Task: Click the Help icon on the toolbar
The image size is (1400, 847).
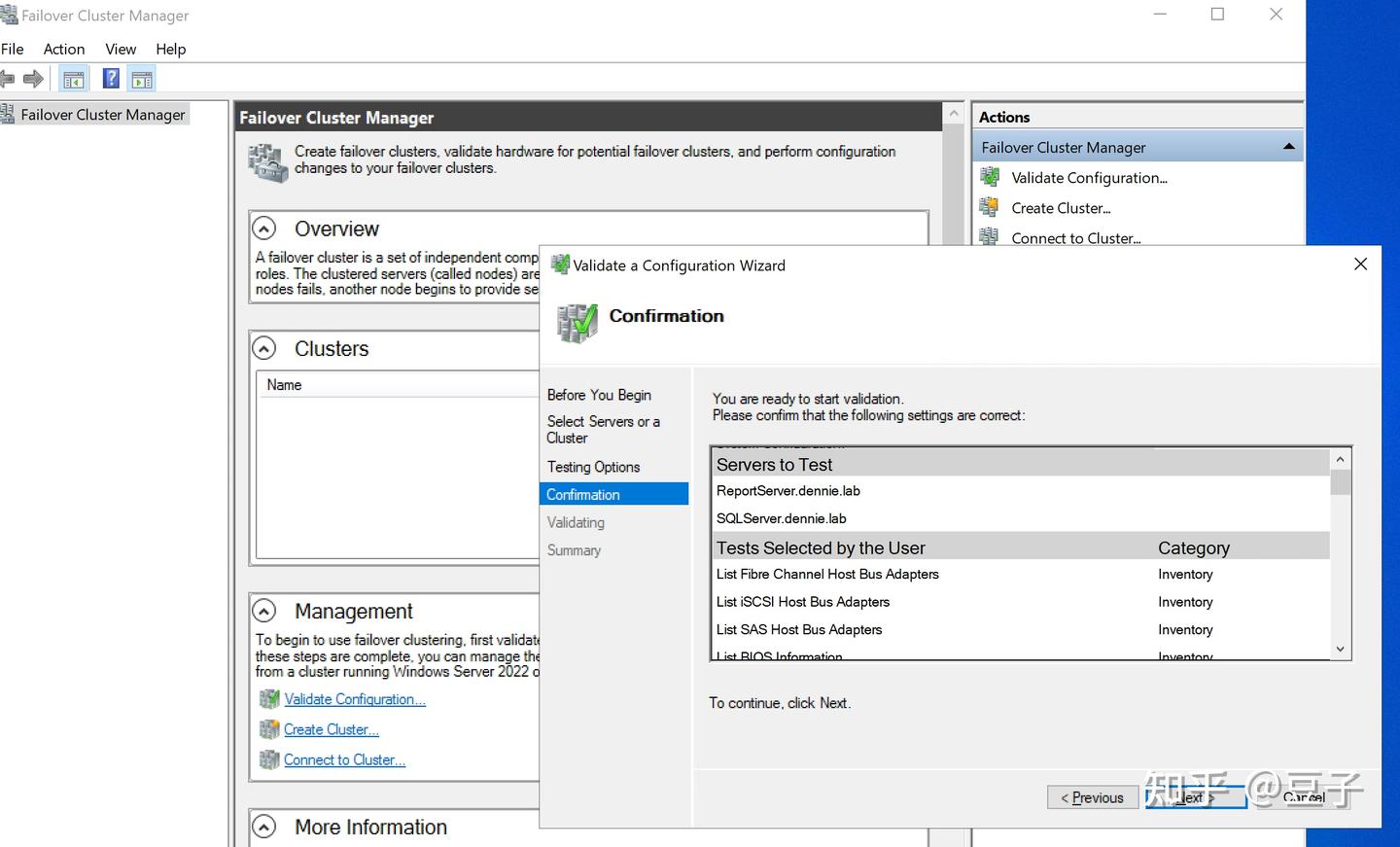Action: (110, 79)
